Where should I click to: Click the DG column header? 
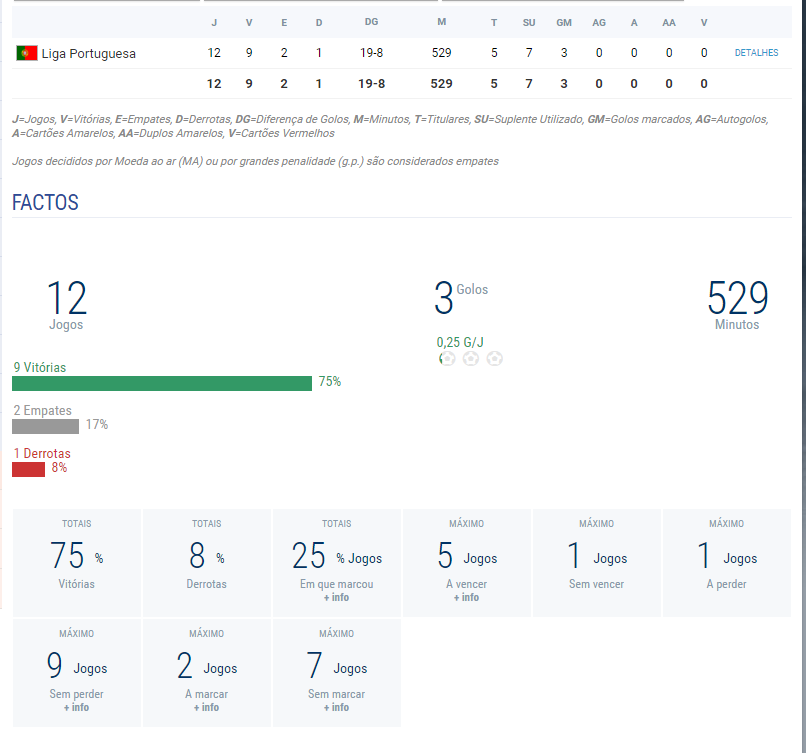371,22
